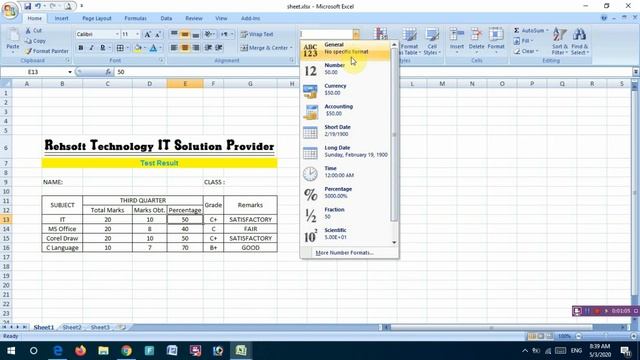
Task: Select Scientific format option
Action: (x=345, y=235)
